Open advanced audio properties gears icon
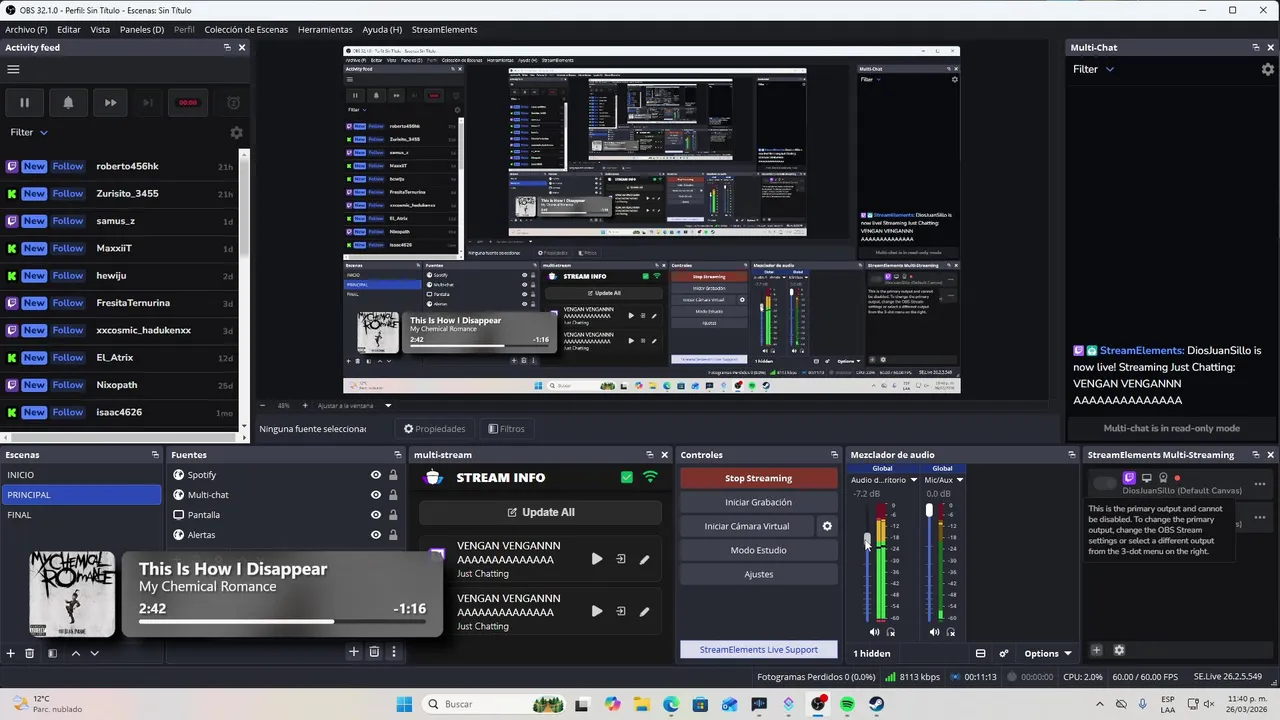Screen dimensions: 1280x720 coord(1003,653)
